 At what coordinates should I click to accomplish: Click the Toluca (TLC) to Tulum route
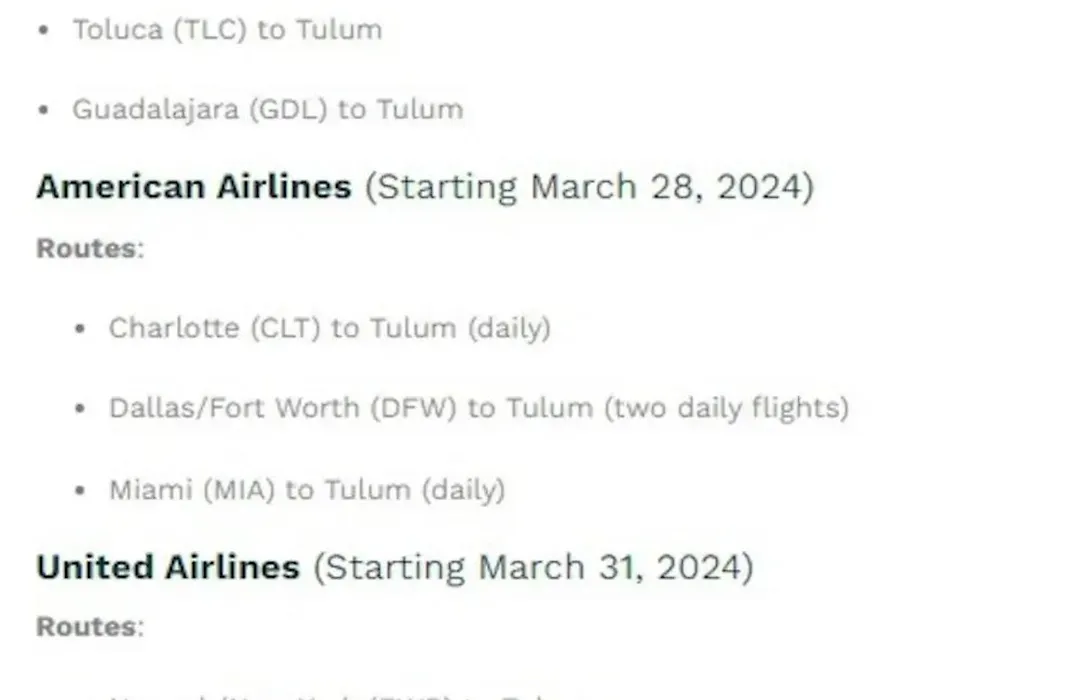pos(227,30)
